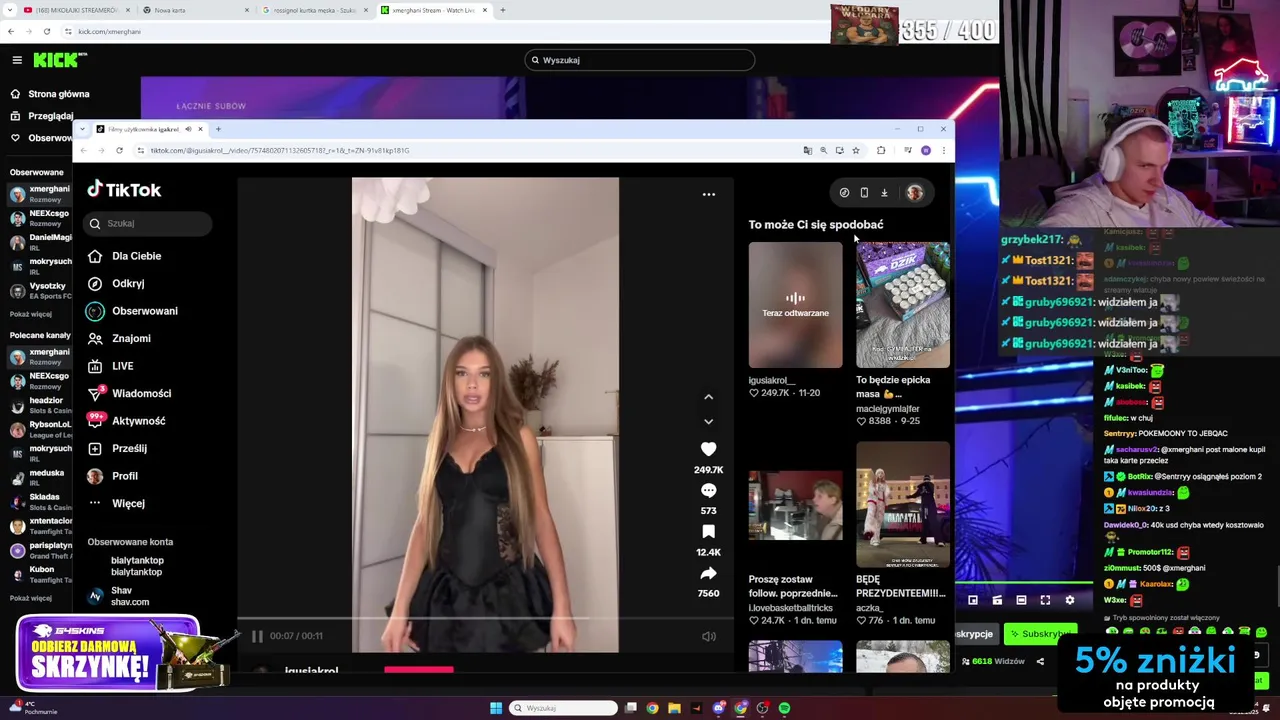Bookmark the video (12.4K saves)
This screenshot has width=1280, height=720.
point(708,532)
